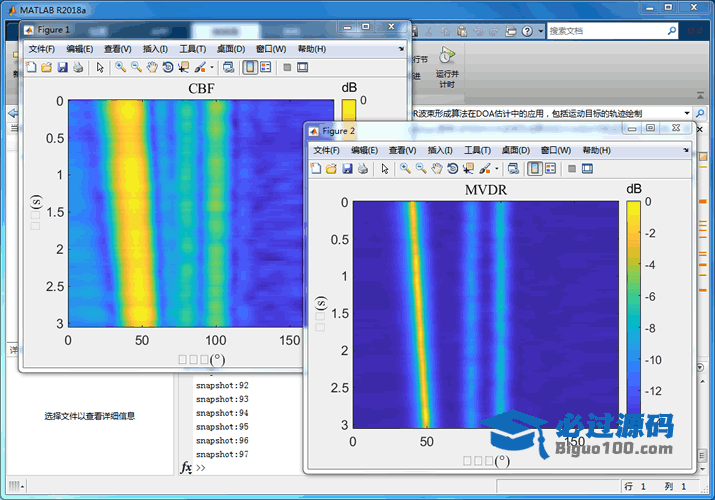
Task: Expand Brush tool dropdown arrow in Figure 1
Action: tap(211, 68)
